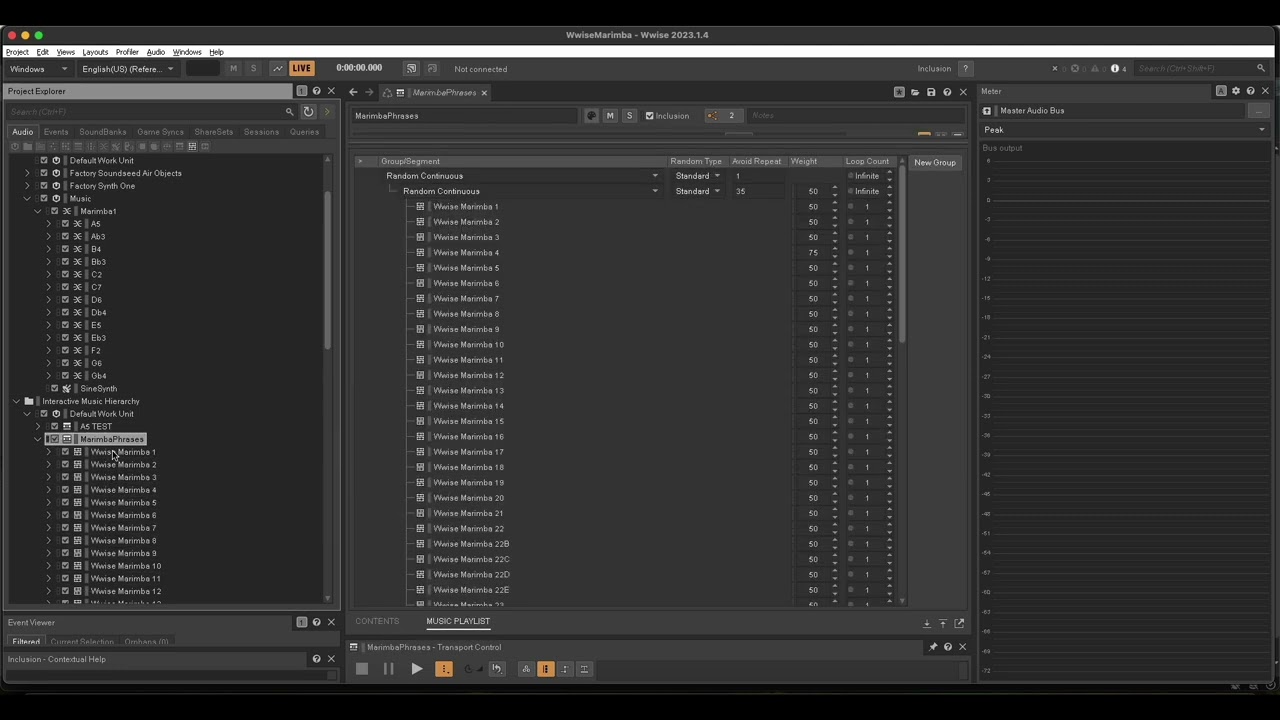Switch Event Viewer to Current Selection
The width and height of the screenshot is (1280, 720).
click(82, 642)
